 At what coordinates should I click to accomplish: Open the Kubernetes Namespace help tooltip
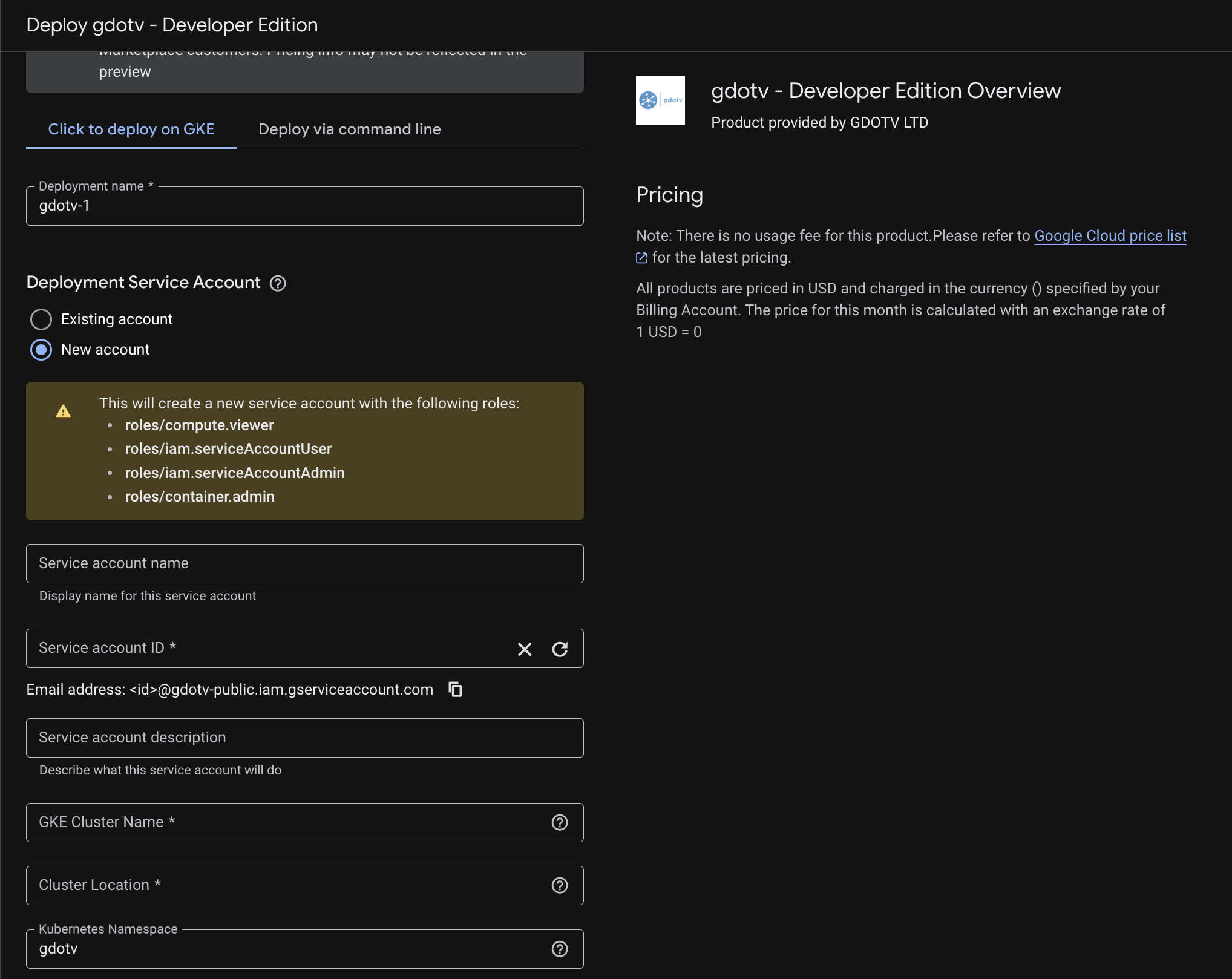pos(559,948)
